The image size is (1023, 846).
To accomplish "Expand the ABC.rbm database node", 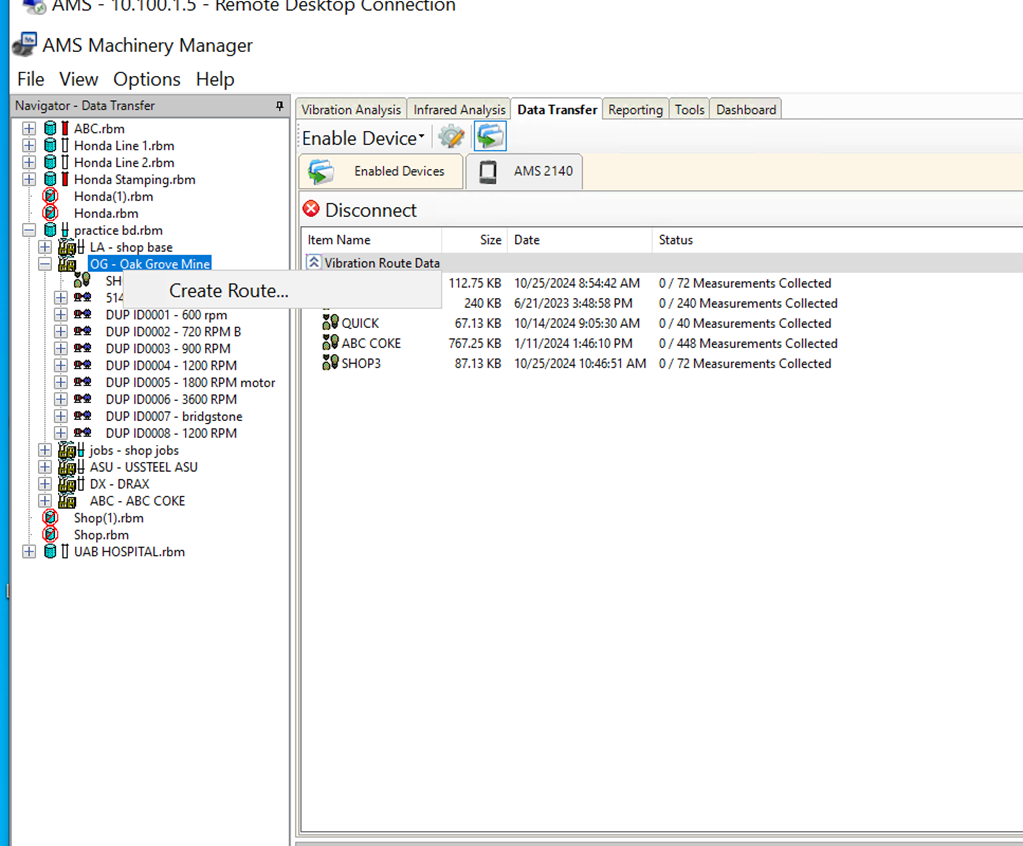I will [x=29, y=128].
